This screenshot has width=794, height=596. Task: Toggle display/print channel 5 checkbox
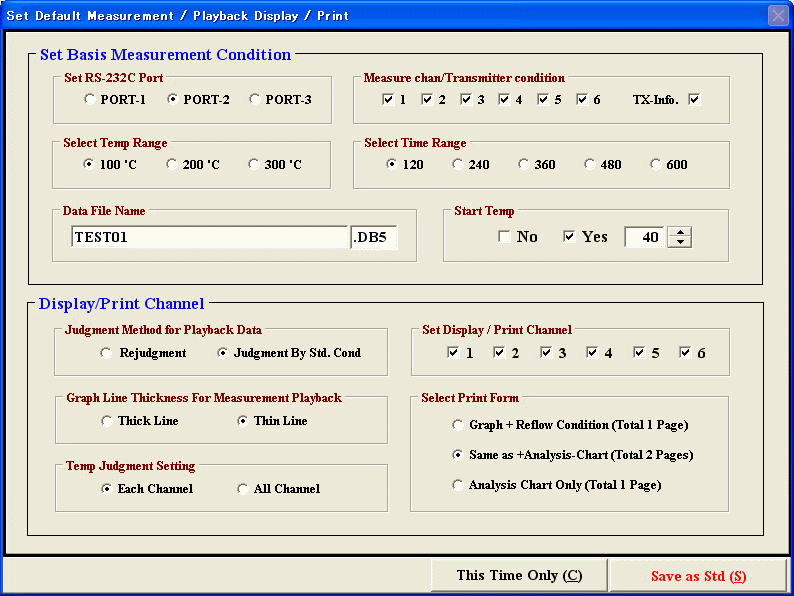[639, 352]
